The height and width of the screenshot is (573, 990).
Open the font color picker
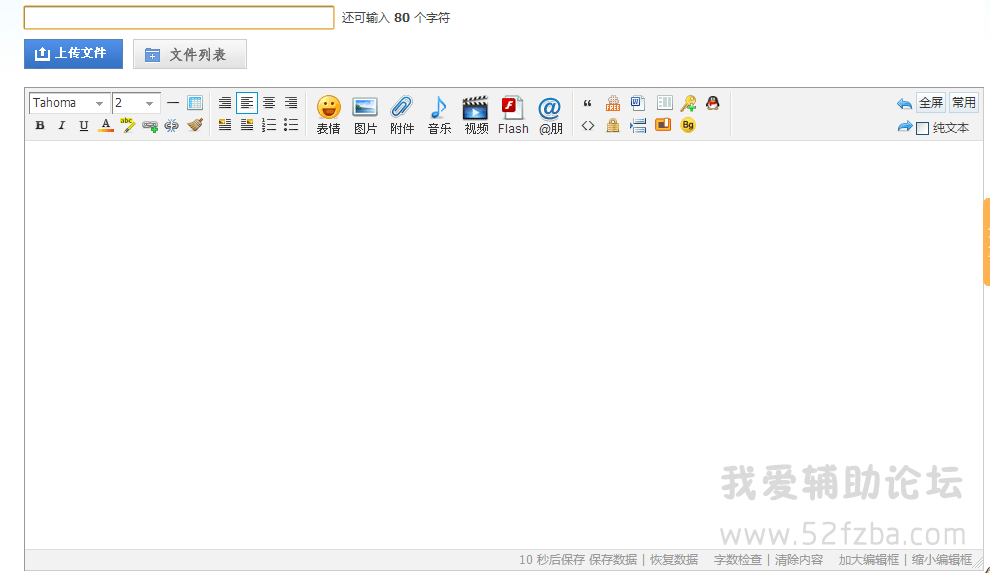(x=106, y=125)
